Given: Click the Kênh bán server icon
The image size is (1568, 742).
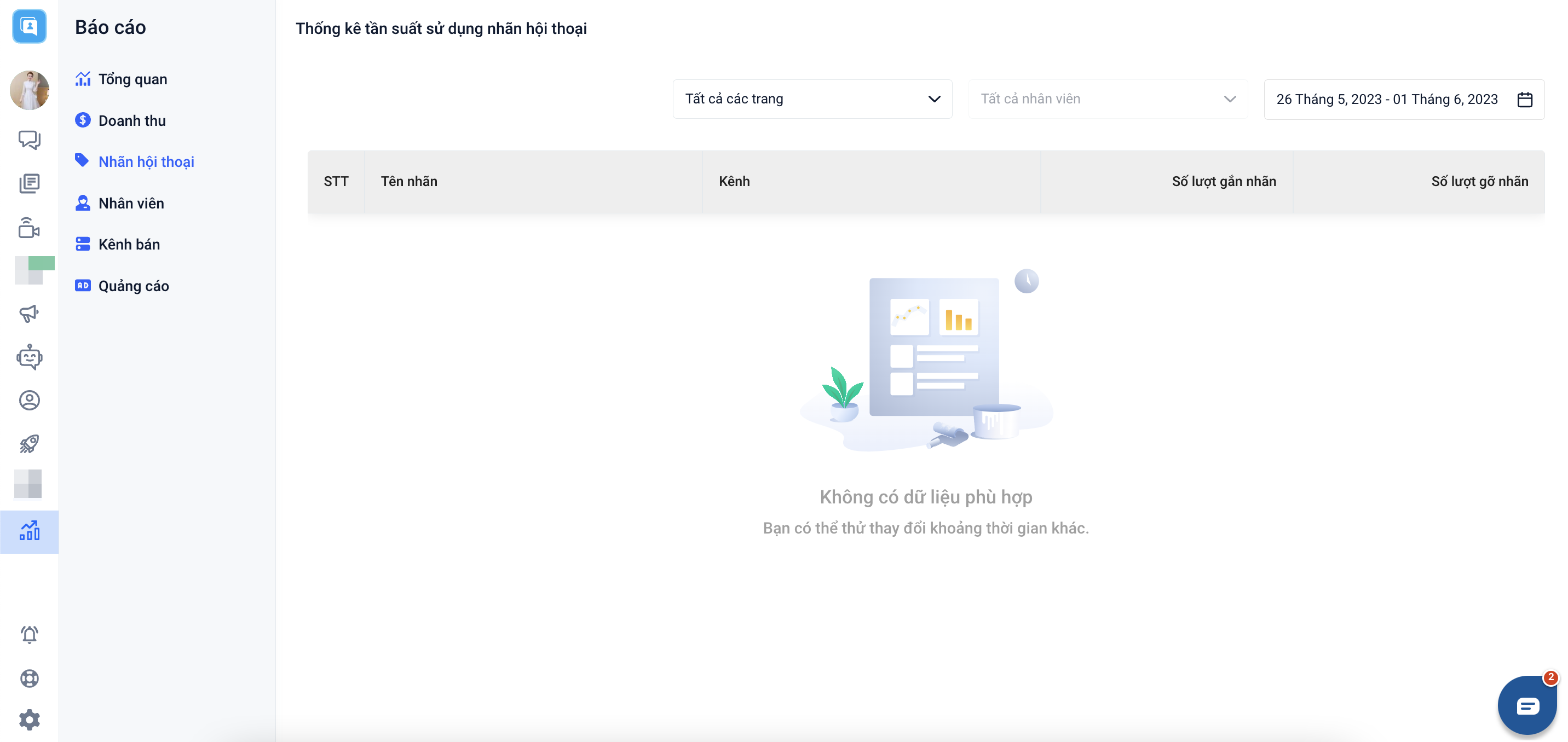Looking at the screenshot, I should (83, 244).
